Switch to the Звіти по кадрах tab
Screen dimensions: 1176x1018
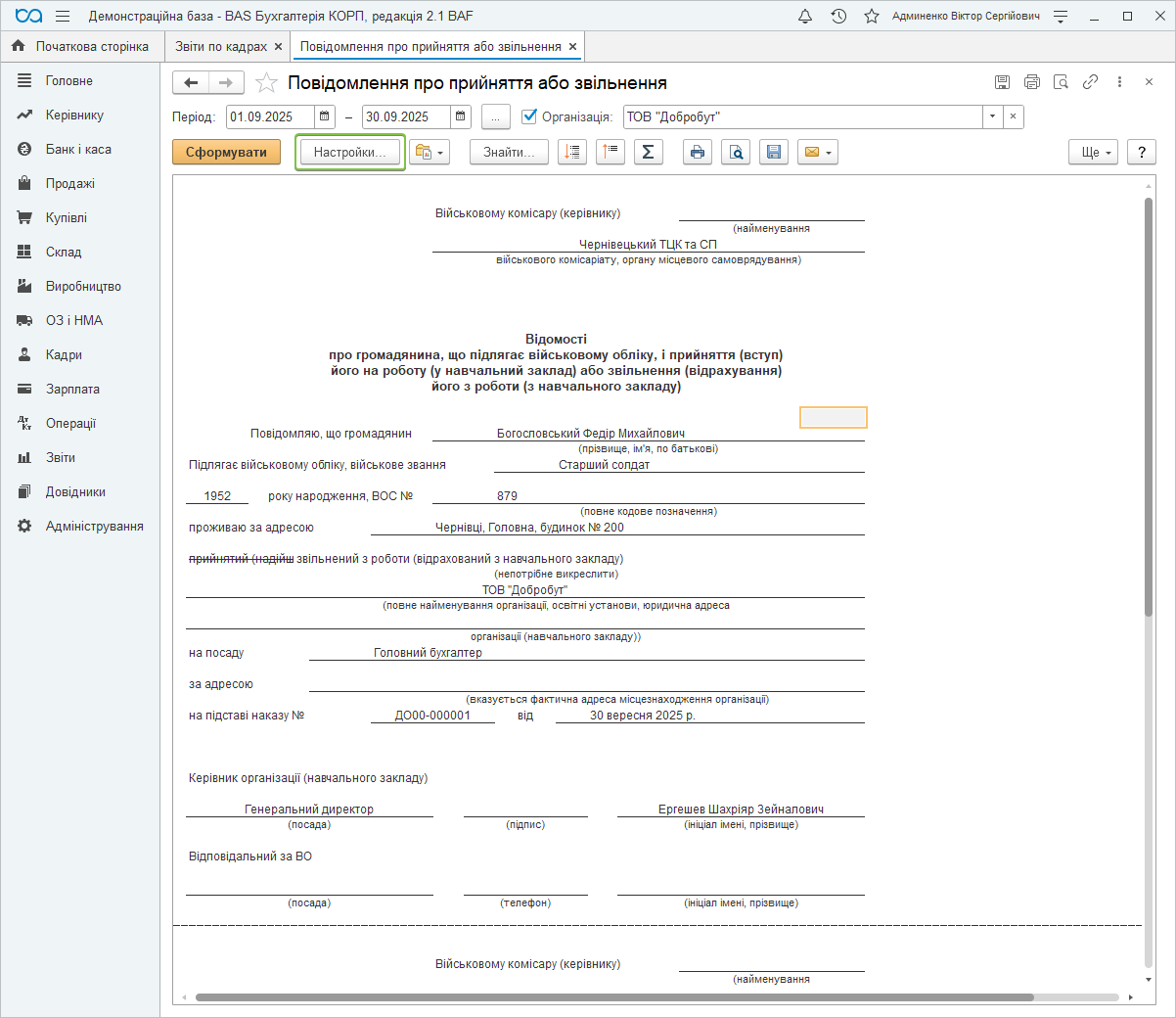click(220, 46)
